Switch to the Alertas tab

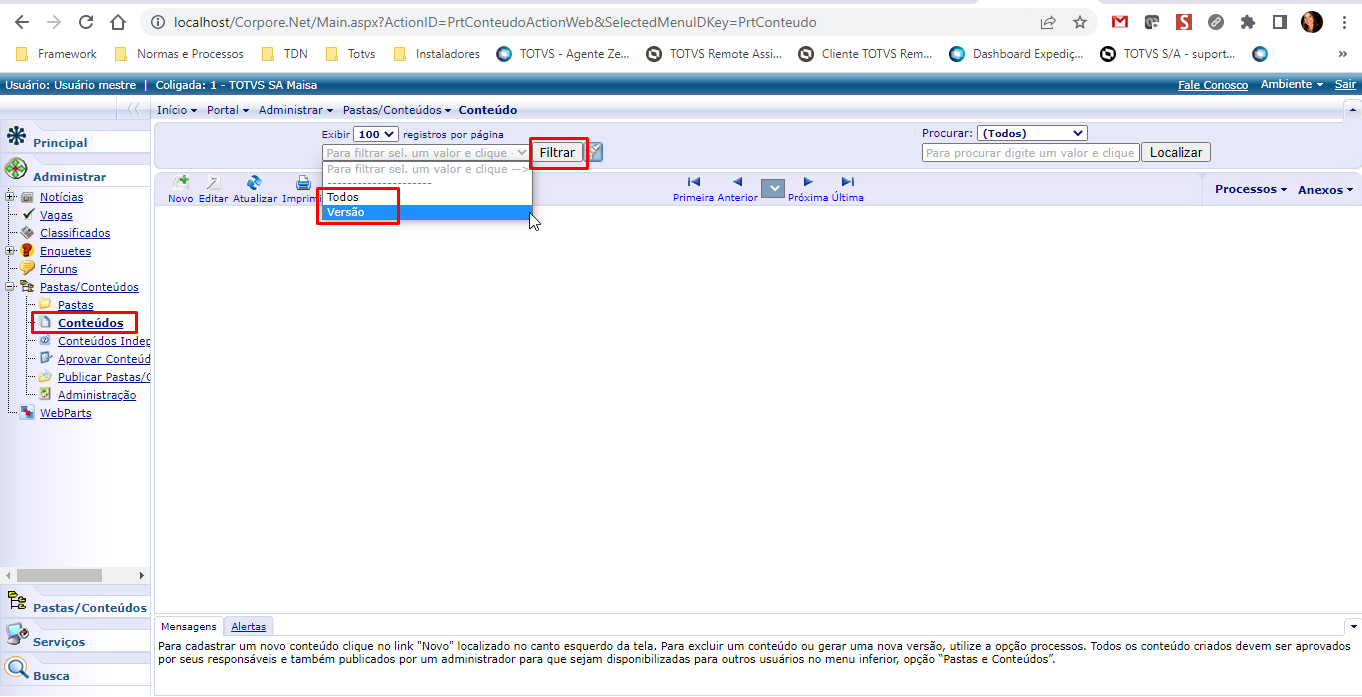[249, 626]
